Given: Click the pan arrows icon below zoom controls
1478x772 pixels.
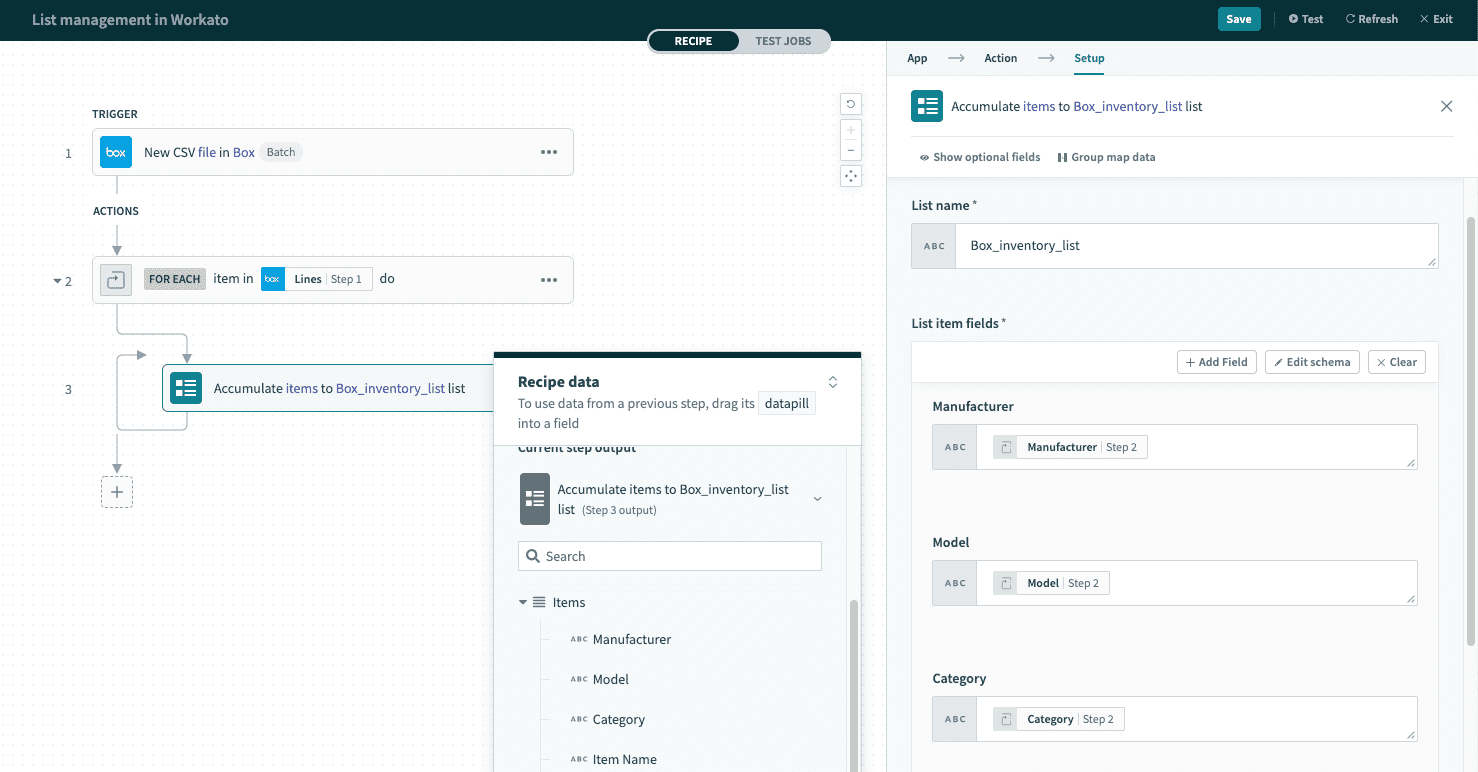Looking at the screenshot, I should pos(850,175).
